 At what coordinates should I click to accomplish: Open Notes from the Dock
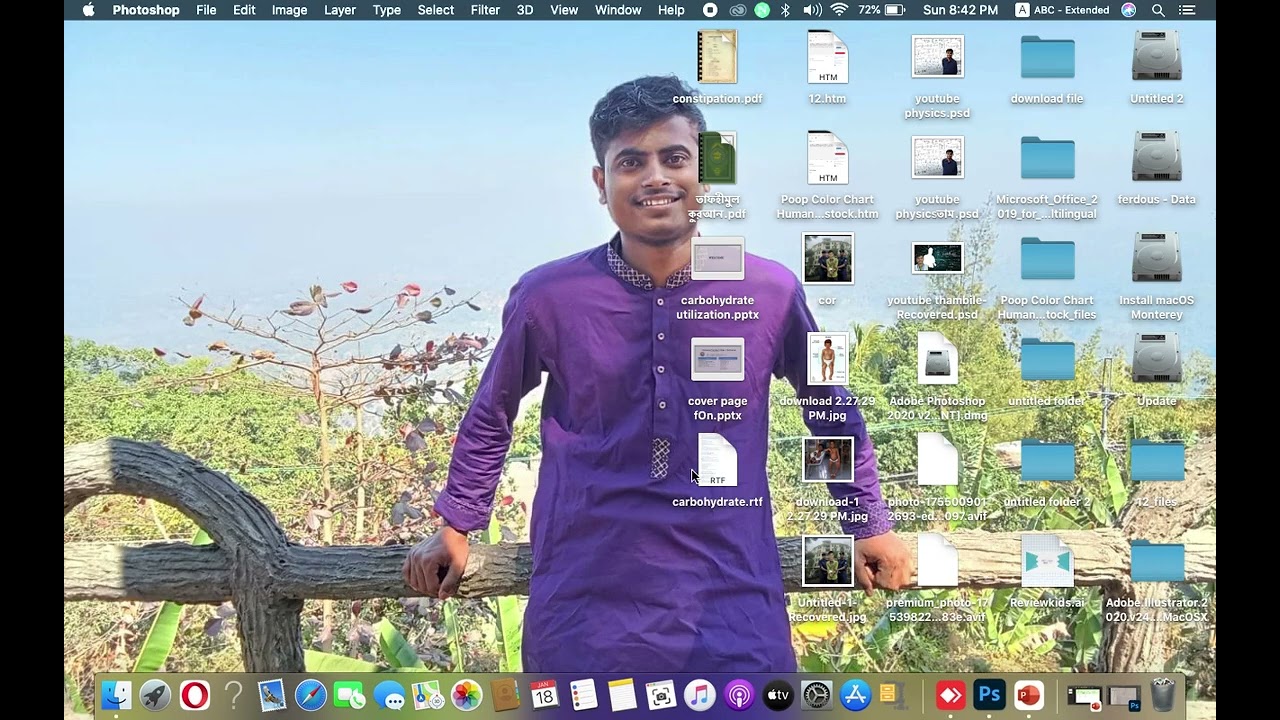(x=622, y=695)
